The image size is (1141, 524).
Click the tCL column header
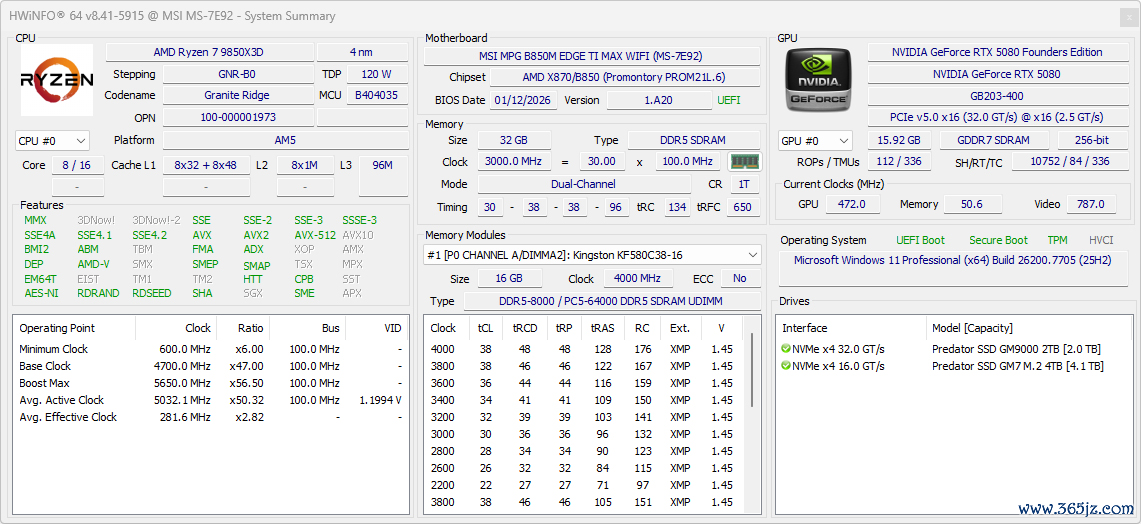[485, 328]
